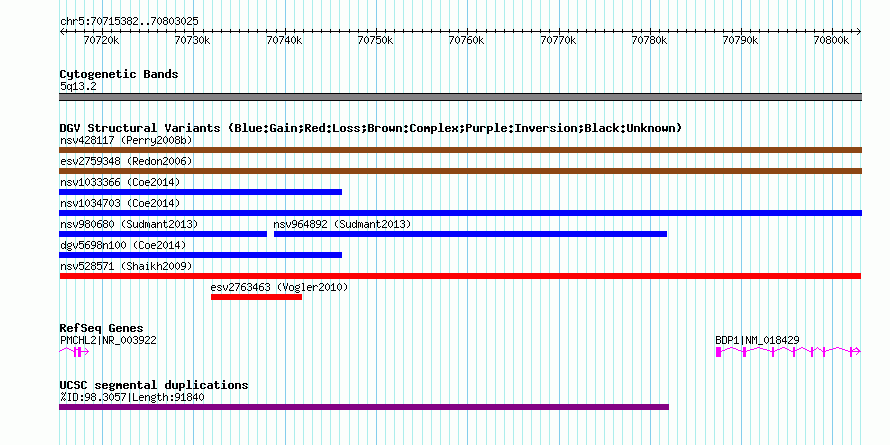Viewport: 890px width, 445px height.
Task: Open variant label nsv980680 (Sudmant2013)
Action: (x=129, y=224)
